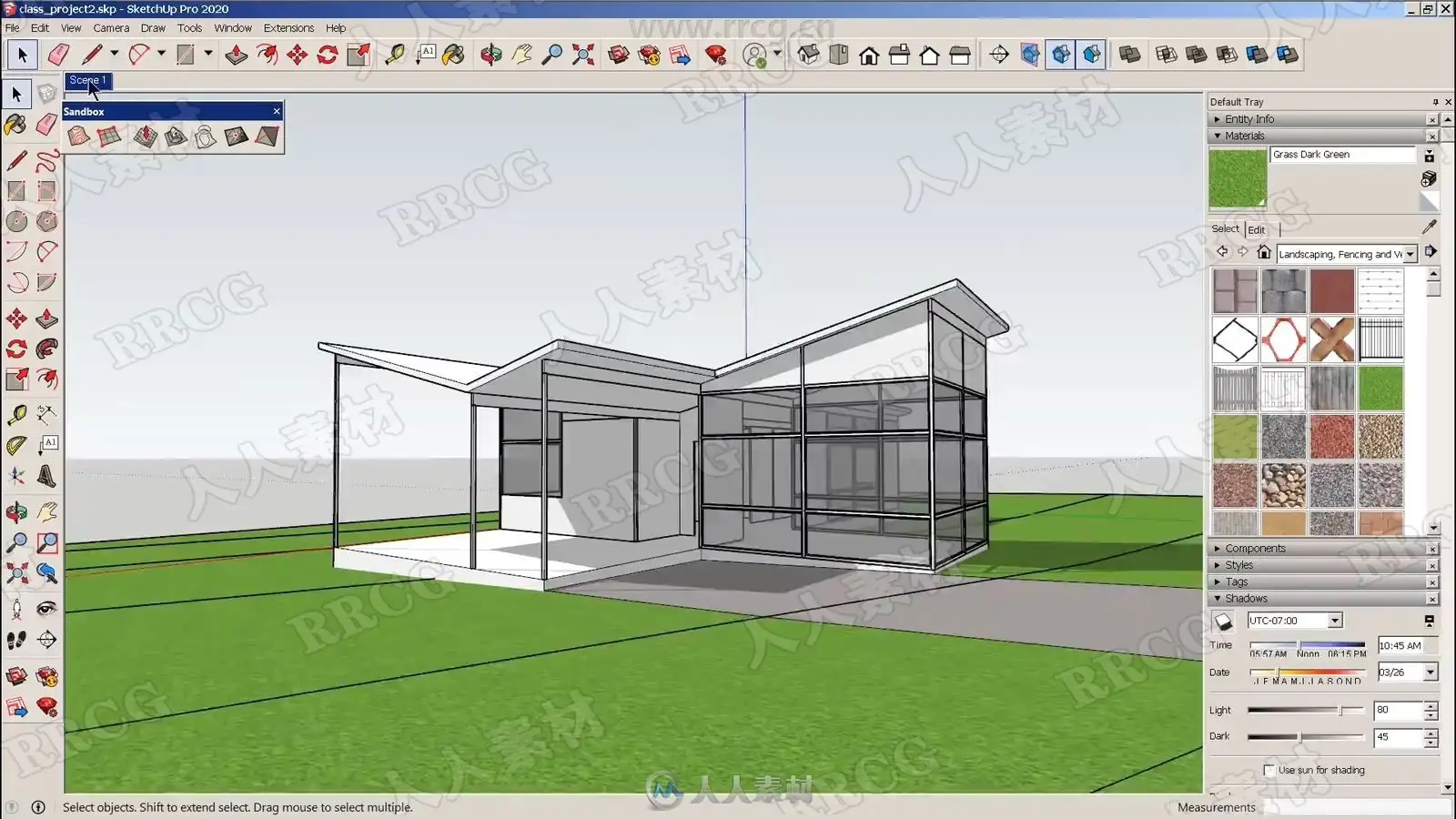Select the Paint Bucket tool in top toolbar

(453, 55)
